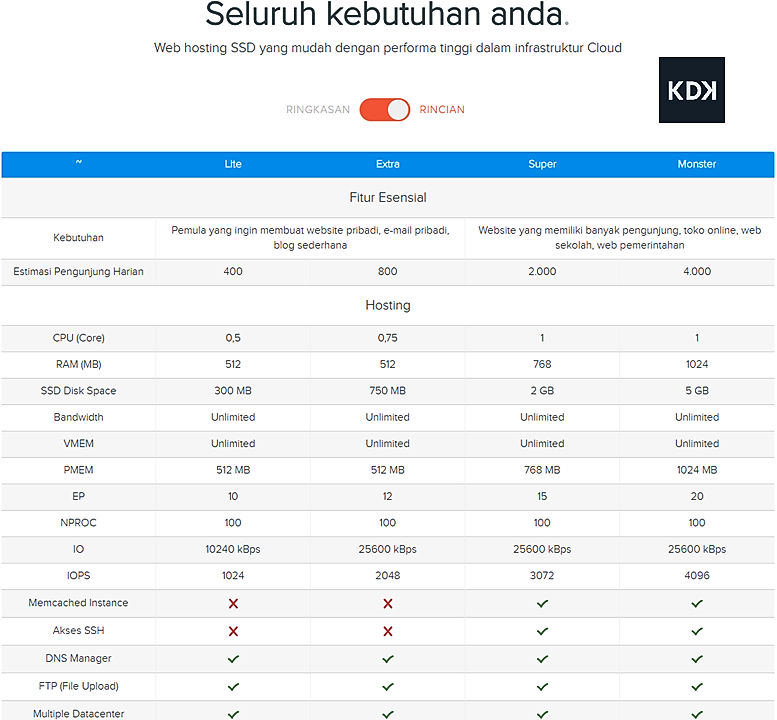This screenshot has height=720, width=777.
Task: Click the '4096' IOPS value
Action: click(x=697, y=575)
